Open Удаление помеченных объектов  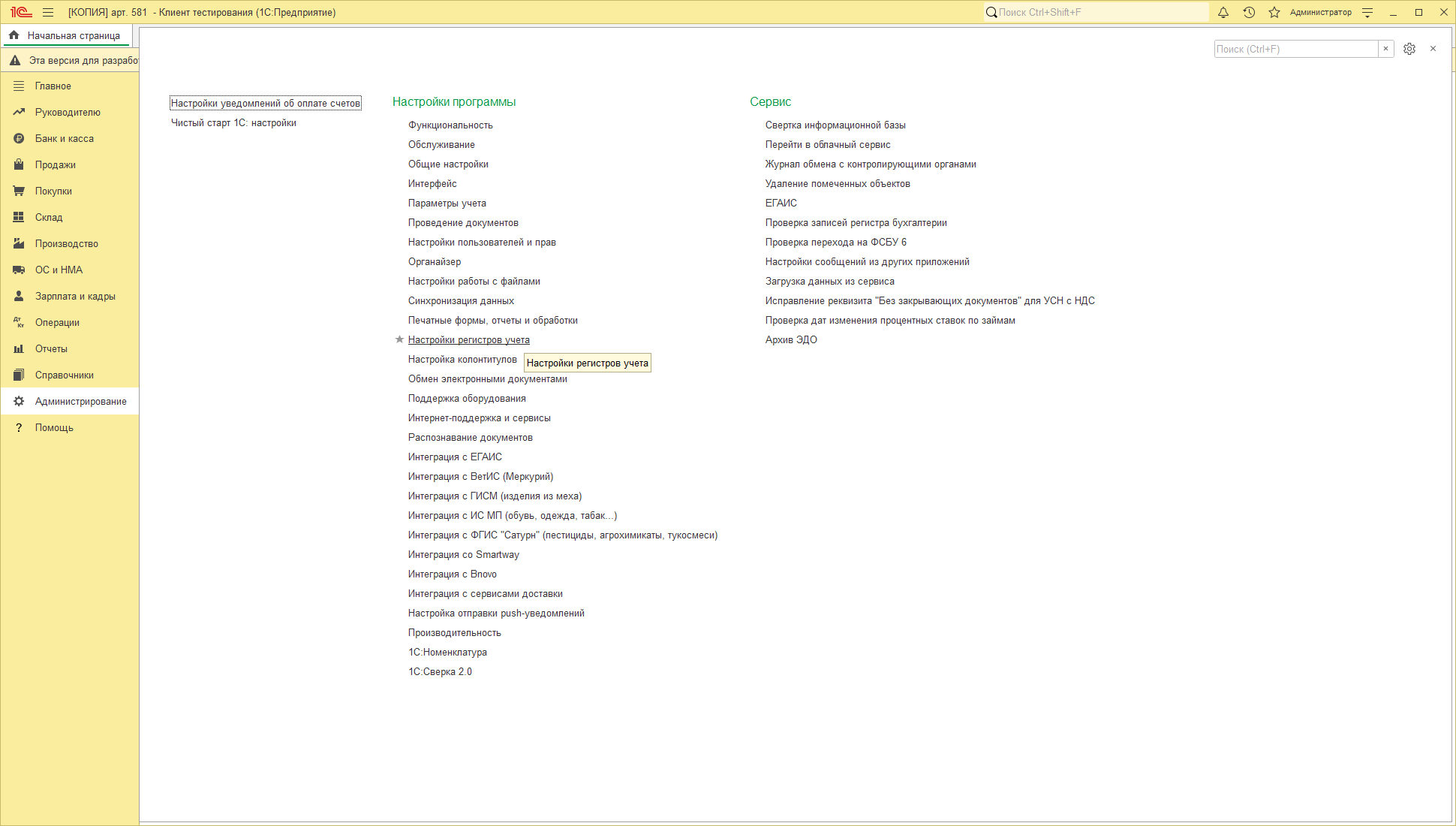pyautogui.click(x=838, y=184)
